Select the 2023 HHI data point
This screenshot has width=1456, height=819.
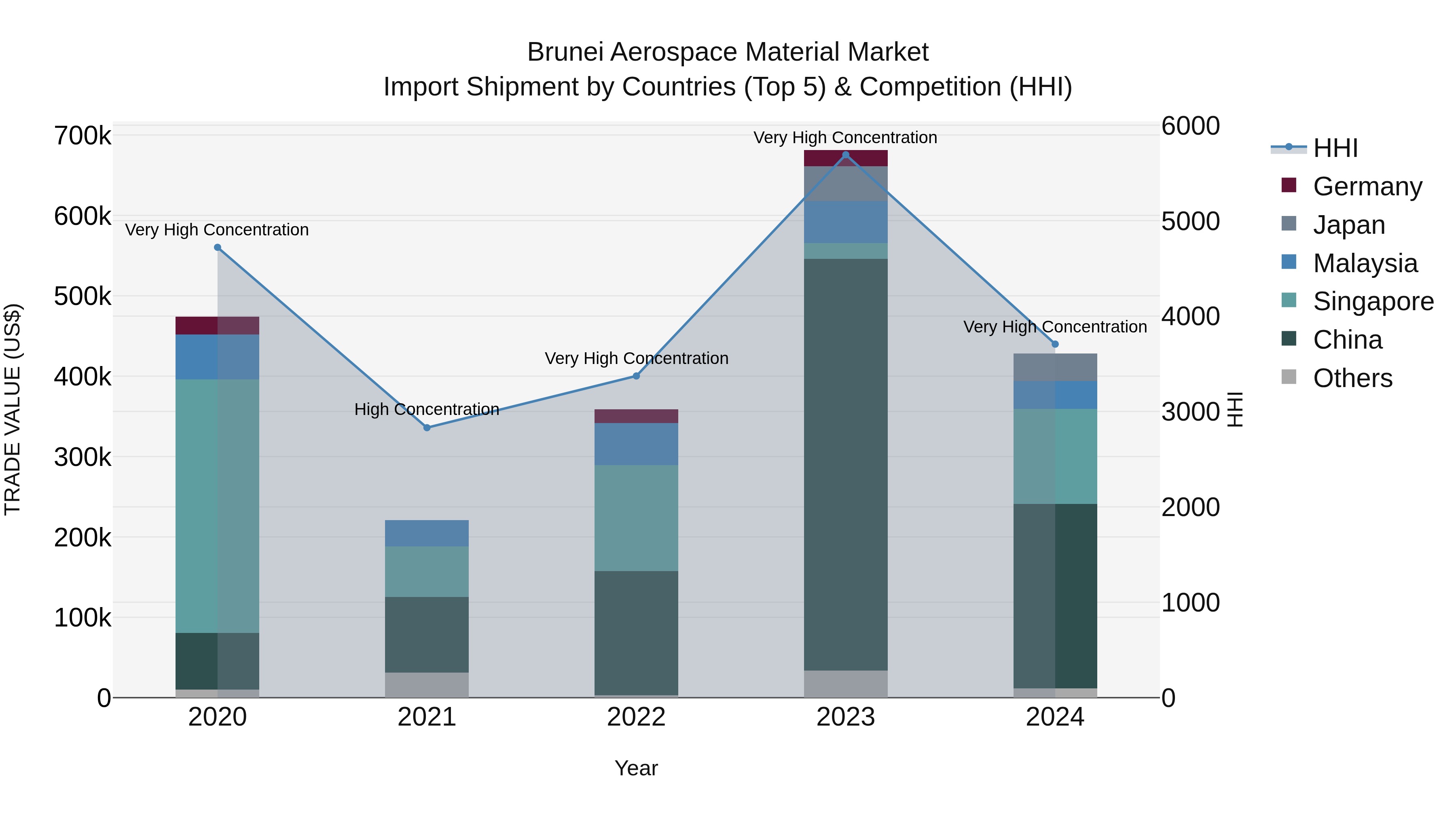point(846,155)
